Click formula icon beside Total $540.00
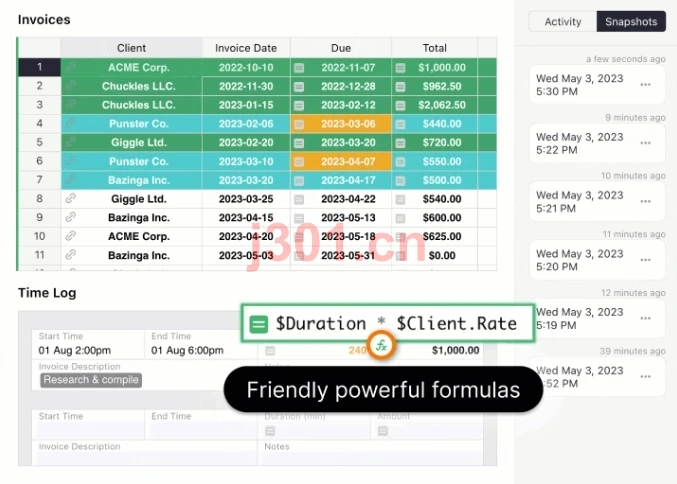This screenshot has height=484, width=677. (x=400, y=199)
